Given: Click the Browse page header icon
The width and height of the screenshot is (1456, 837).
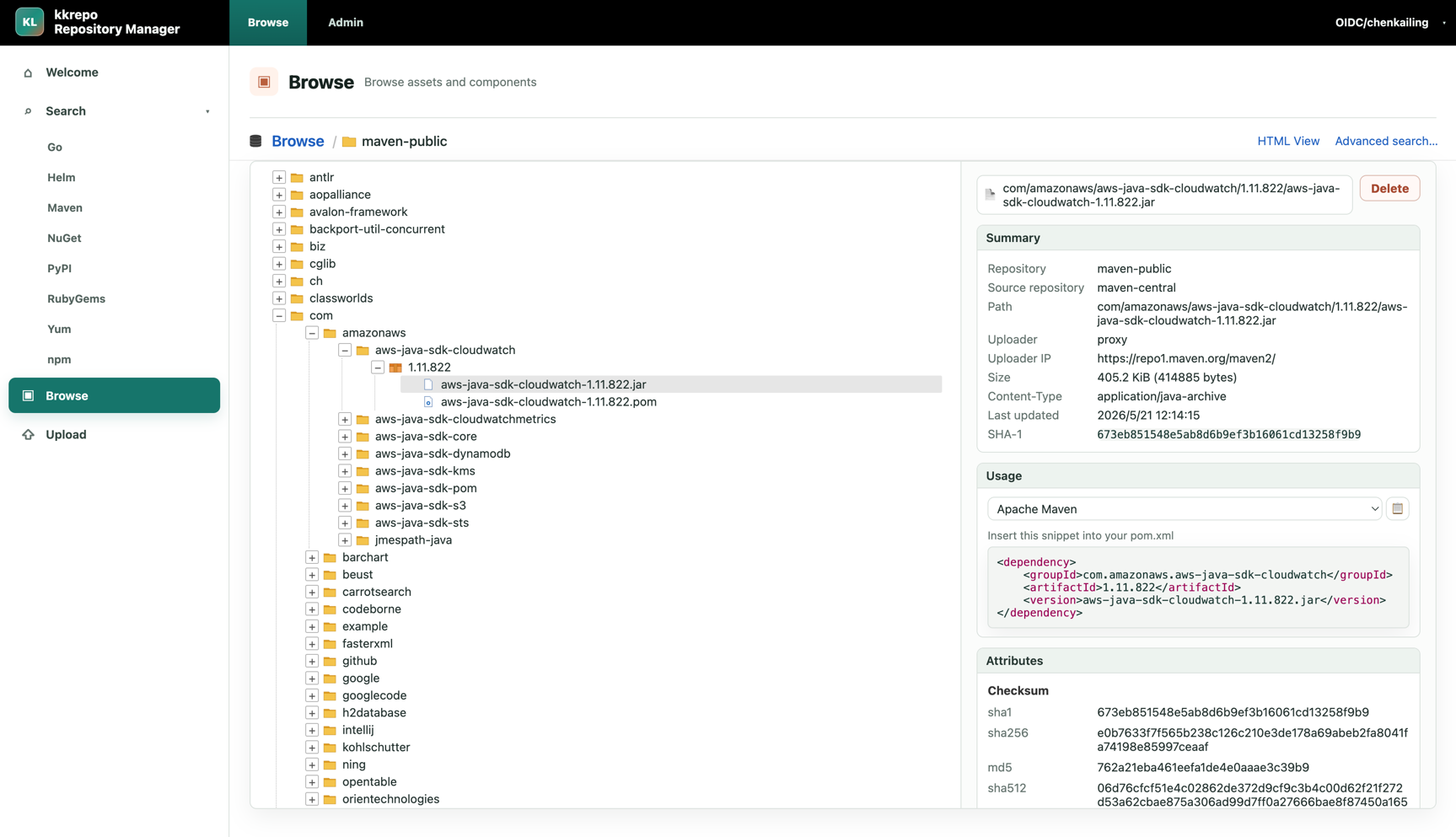Looking at the screenshot, I should (x=264, y=82).
